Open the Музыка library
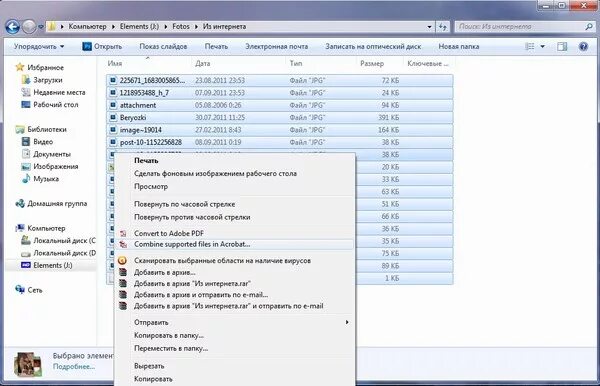Screen dimensions: 600x386 point(46,179)
